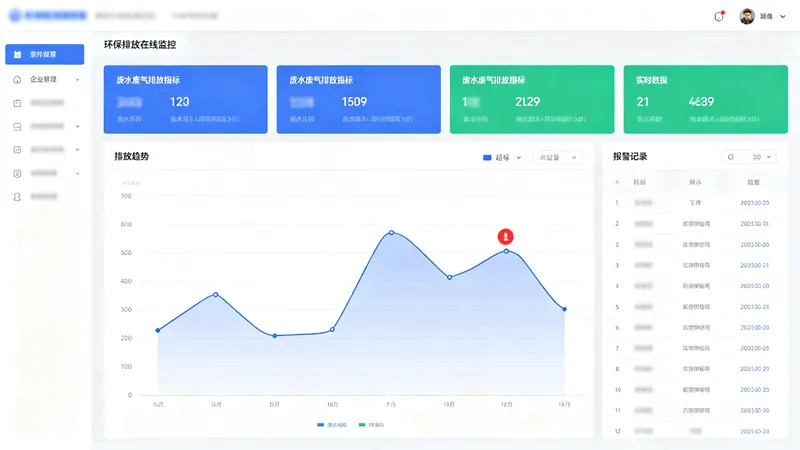
Task: Click the circular icon in the 报警记录 header
Action: click(x=731, y=157)
